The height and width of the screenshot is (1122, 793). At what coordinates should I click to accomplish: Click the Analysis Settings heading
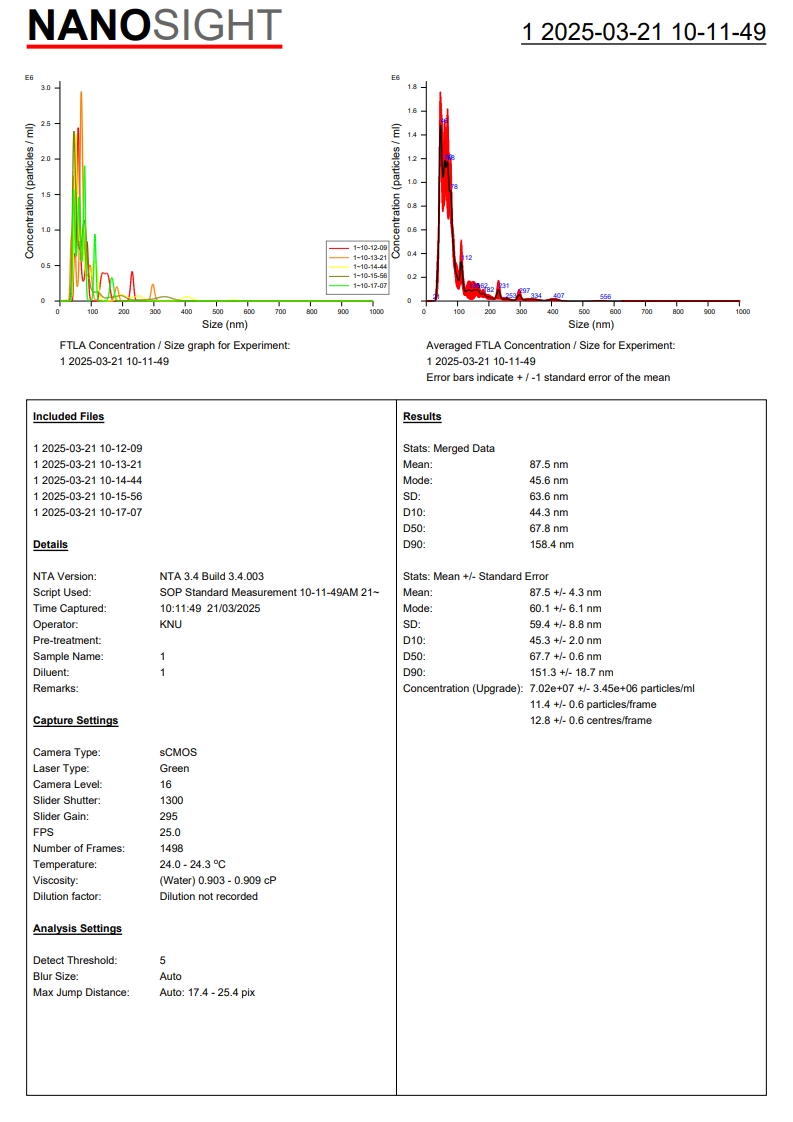(x=77, y=929)
